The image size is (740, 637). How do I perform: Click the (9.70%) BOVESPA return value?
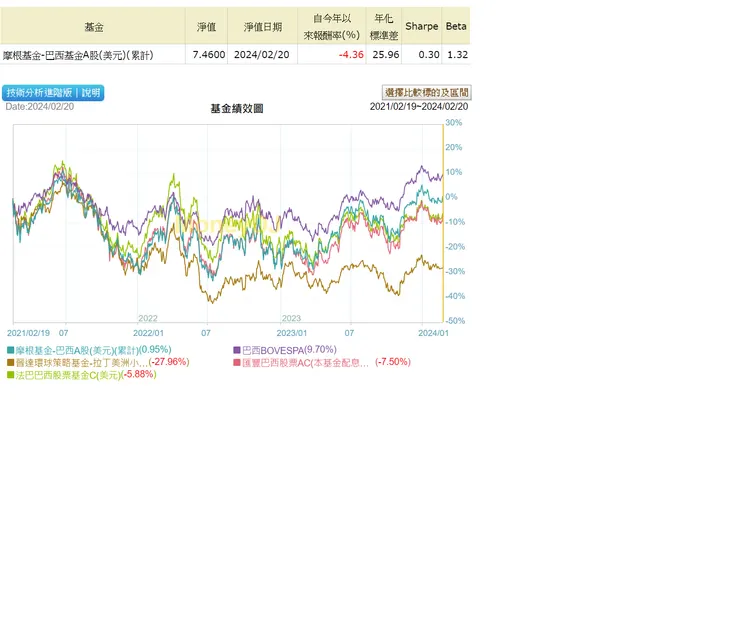[320, 350]
